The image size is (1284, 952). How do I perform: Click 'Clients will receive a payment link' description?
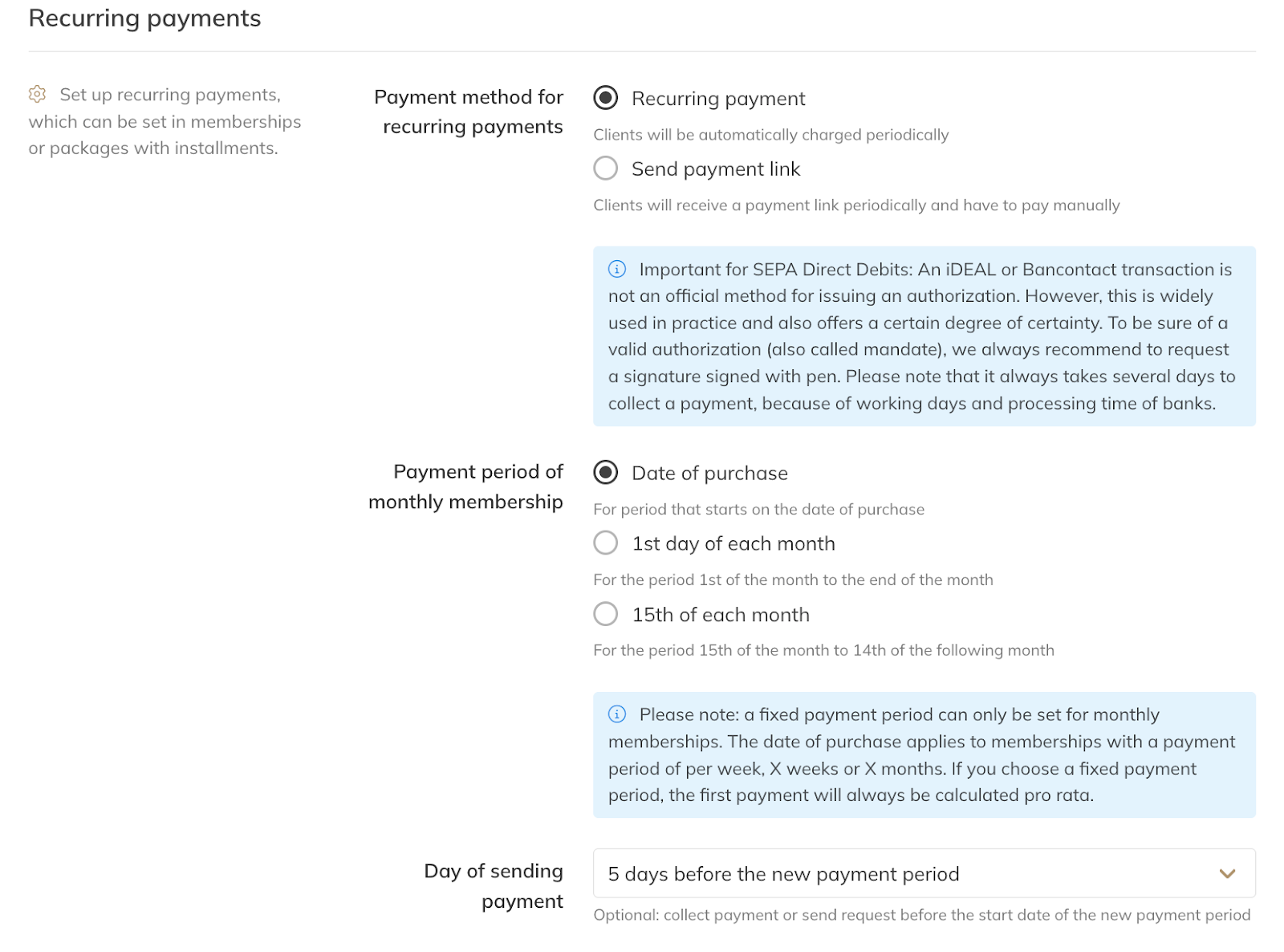(x=856, y=205)
